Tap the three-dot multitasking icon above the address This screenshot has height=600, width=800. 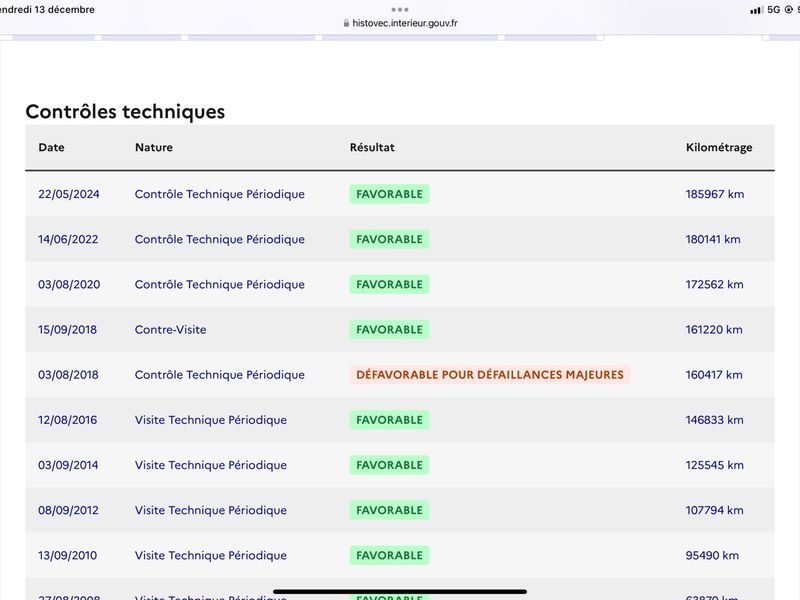(x=400, y=10)
